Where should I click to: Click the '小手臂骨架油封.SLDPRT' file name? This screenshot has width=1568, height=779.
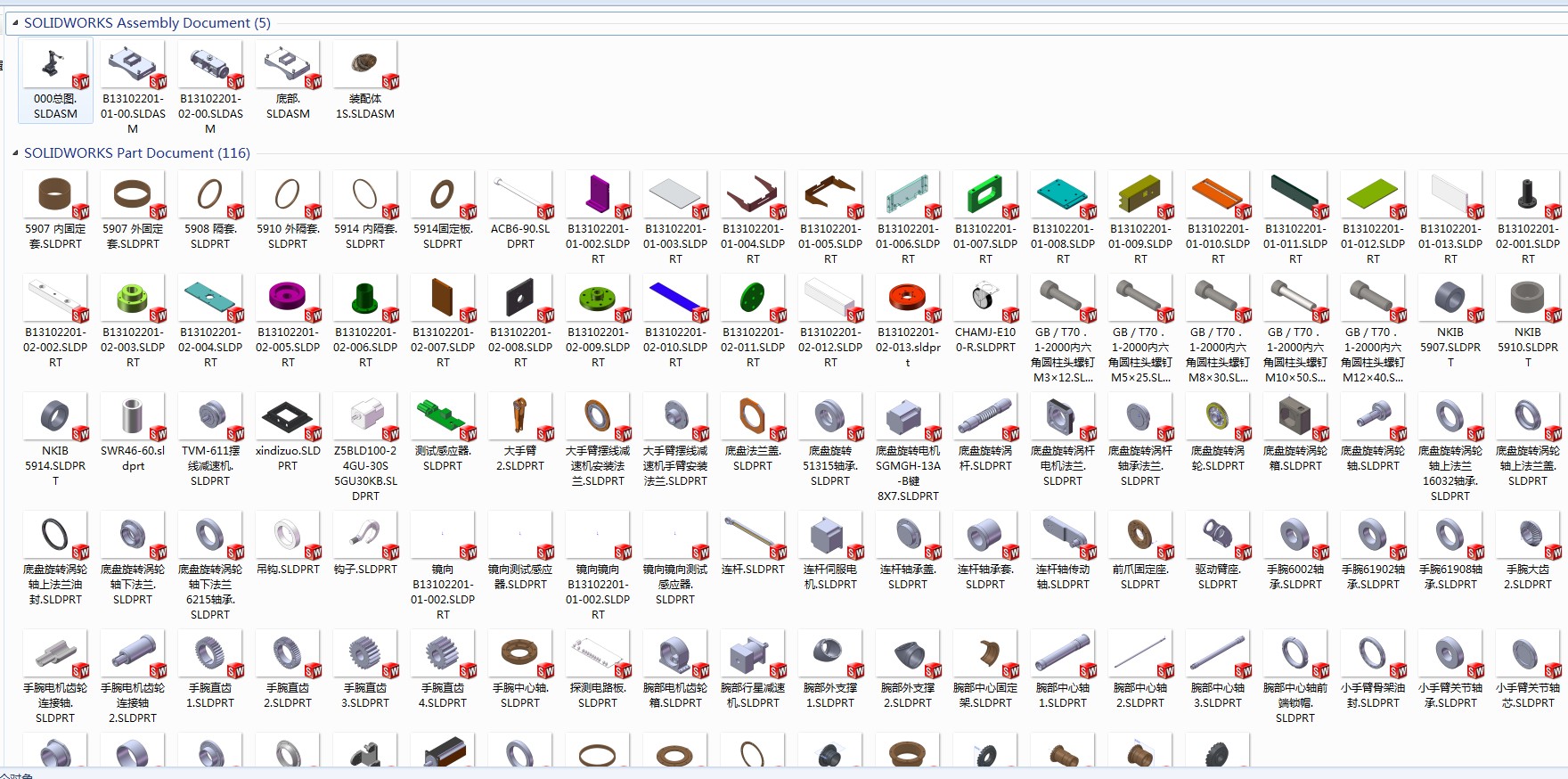point(1373,695)
